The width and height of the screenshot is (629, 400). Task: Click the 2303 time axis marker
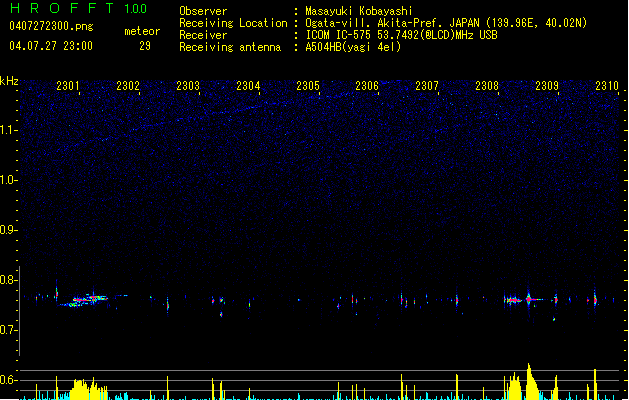[x=188, y=86]
